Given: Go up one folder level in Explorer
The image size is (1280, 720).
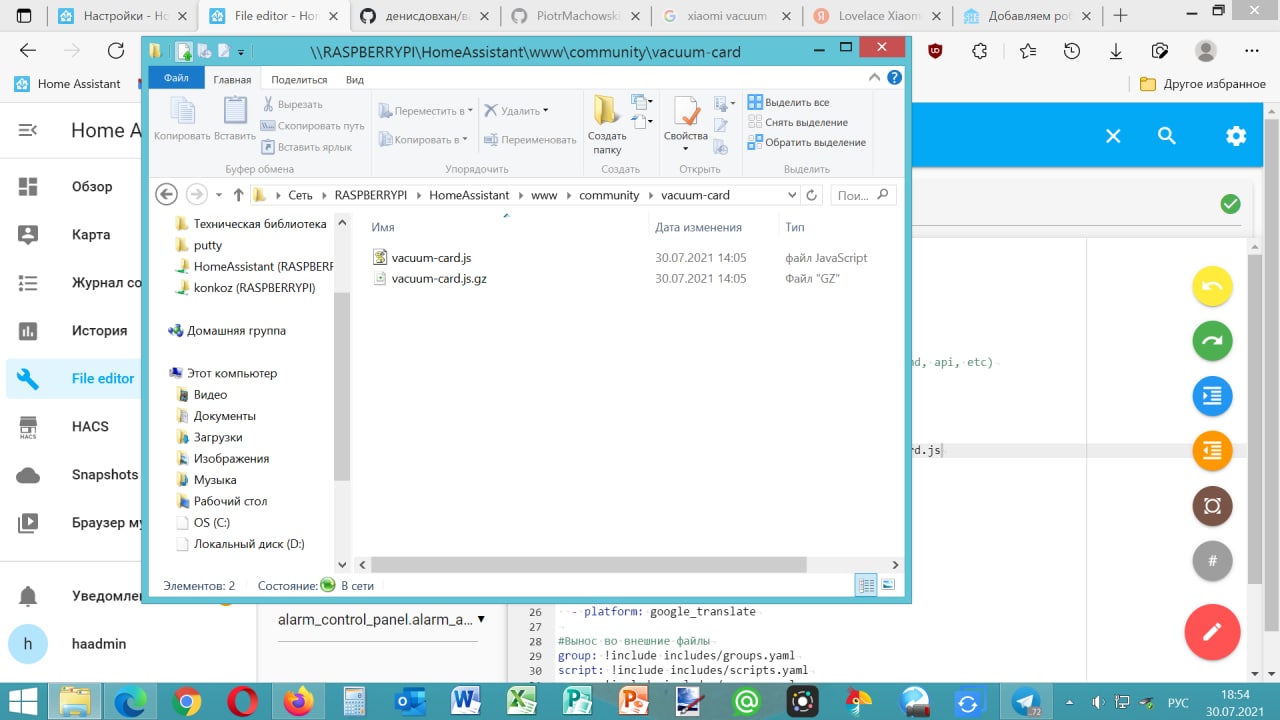Looking at the screenshot, I should pyautogui.click(x=238, y=195).
